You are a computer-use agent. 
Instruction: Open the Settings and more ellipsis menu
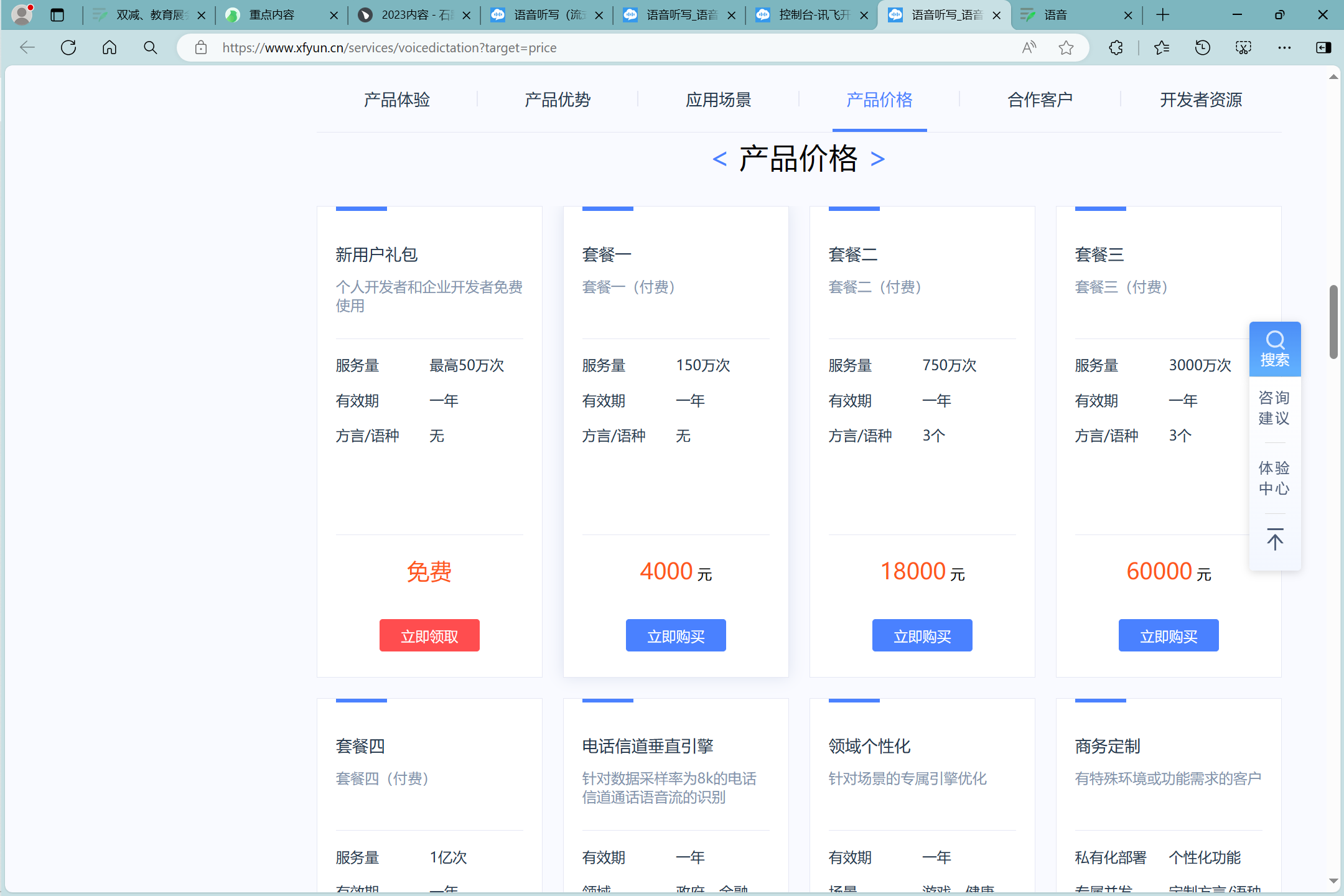pos(1284,48)
